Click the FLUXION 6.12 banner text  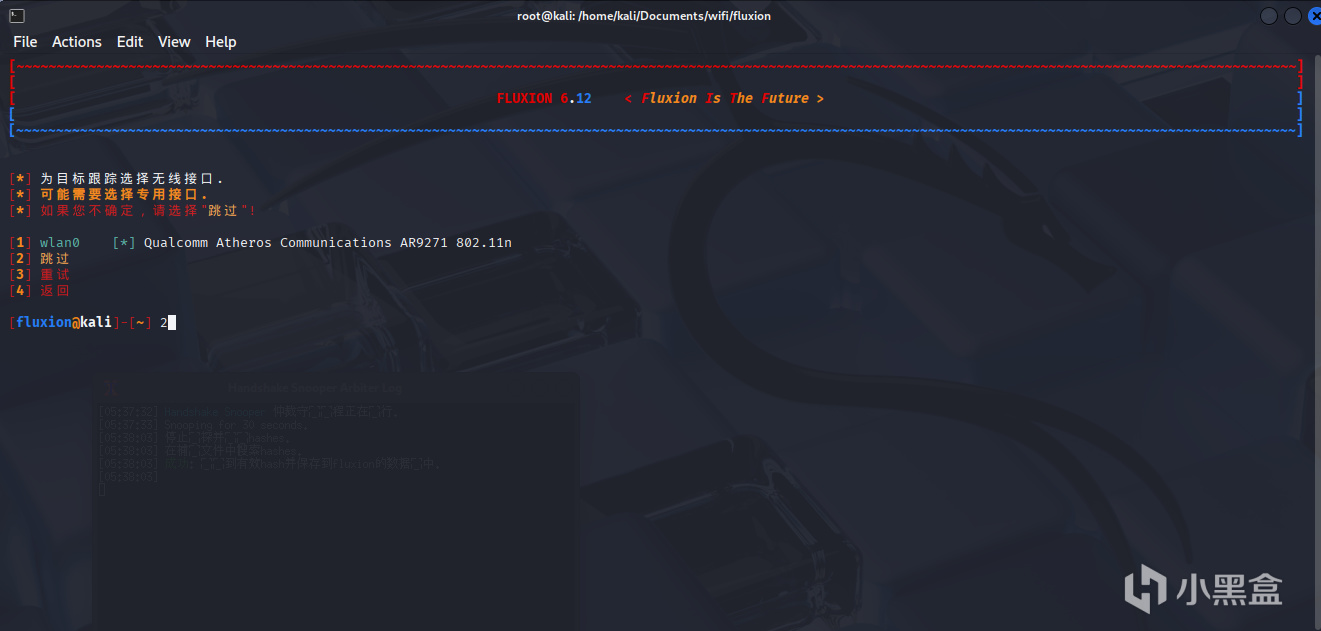(x=544, y=98)
